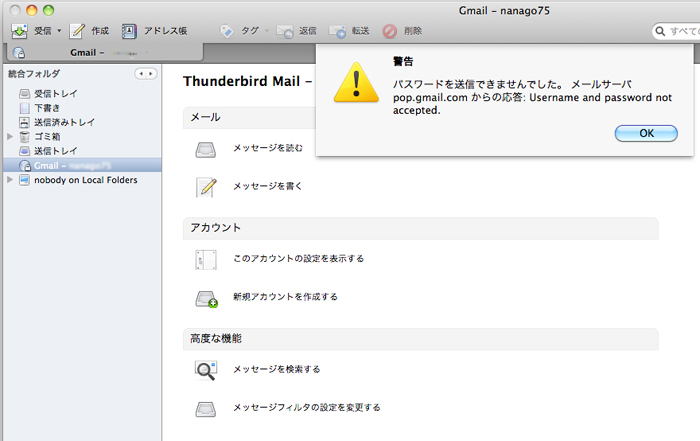700x441 pixels.
Task: Click the yellow minimize window button
Action: tap(32, 10)
